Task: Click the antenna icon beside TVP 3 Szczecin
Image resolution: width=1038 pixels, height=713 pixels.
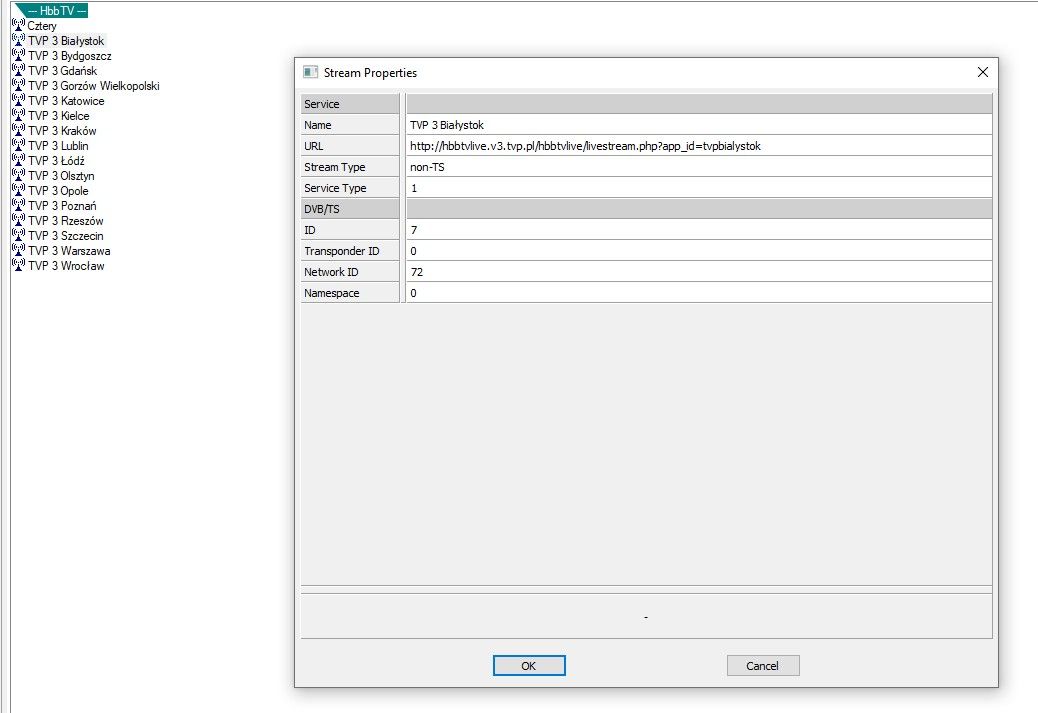Action: 19,236
